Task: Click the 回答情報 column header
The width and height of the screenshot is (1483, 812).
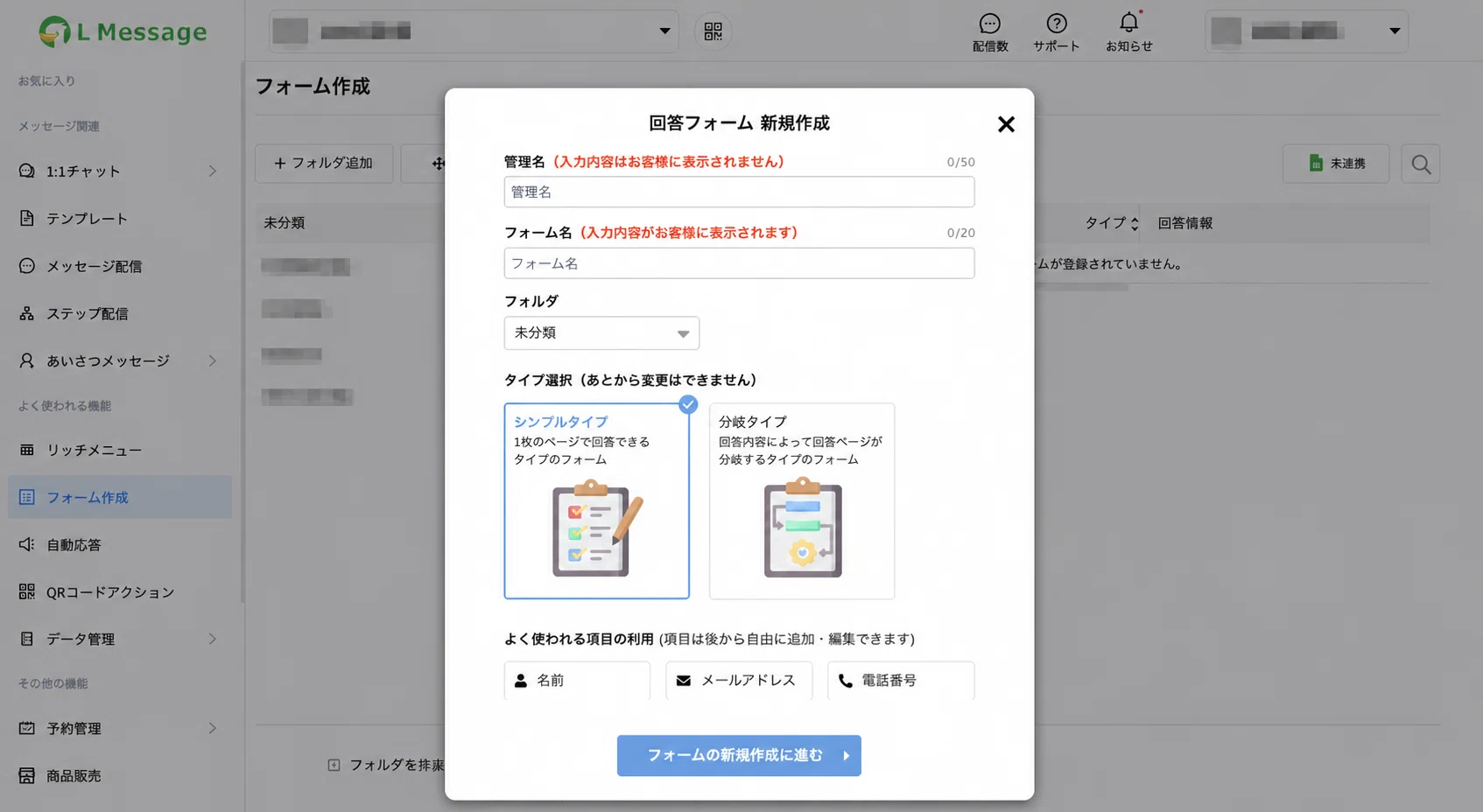Action: [1185, 223]
